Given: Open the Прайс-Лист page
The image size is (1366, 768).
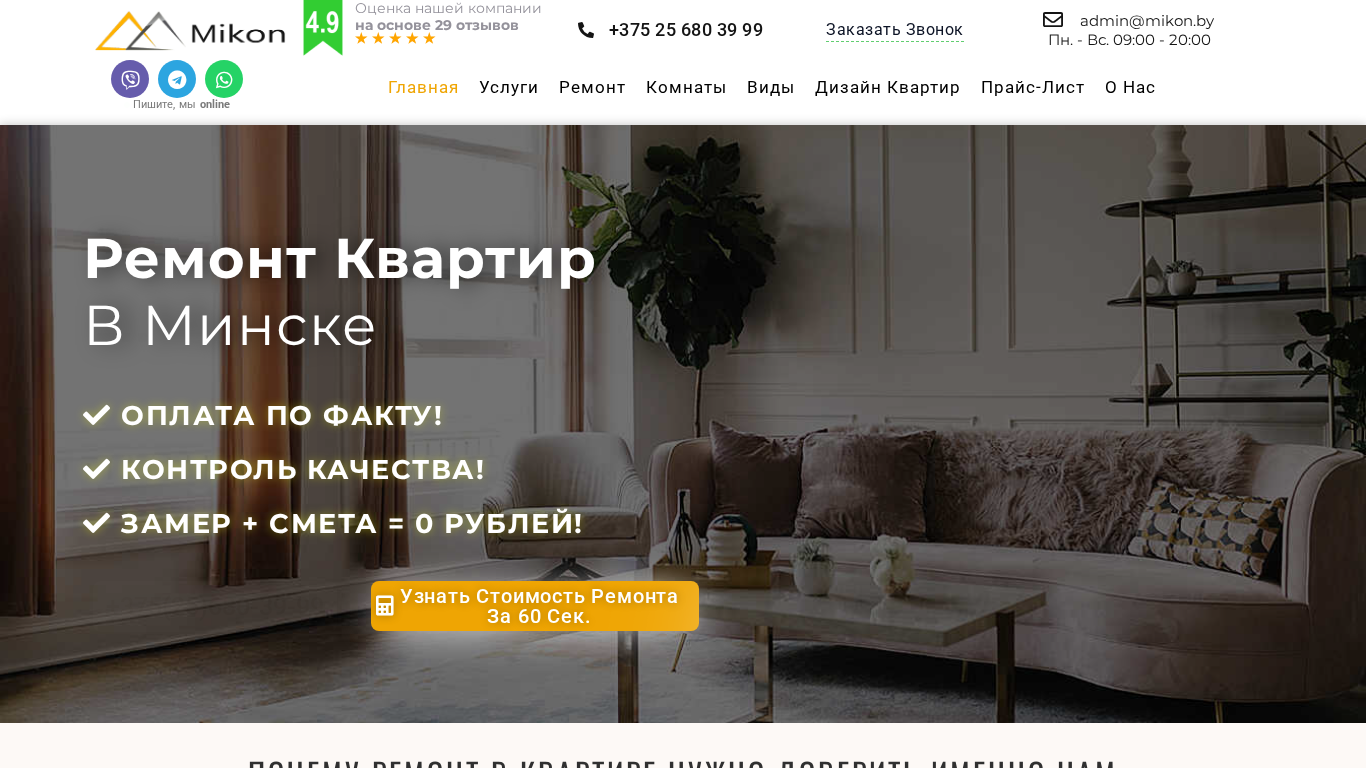Looking at the screenshot, I should (x=1033, y=87).
